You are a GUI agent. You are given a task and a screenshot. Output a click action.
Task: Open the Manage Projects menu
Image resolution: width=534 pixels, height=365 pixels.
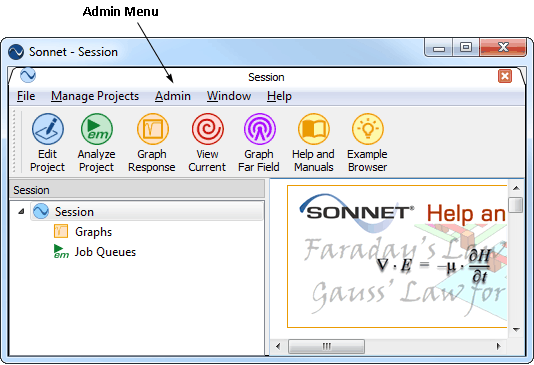coord(95,96)
